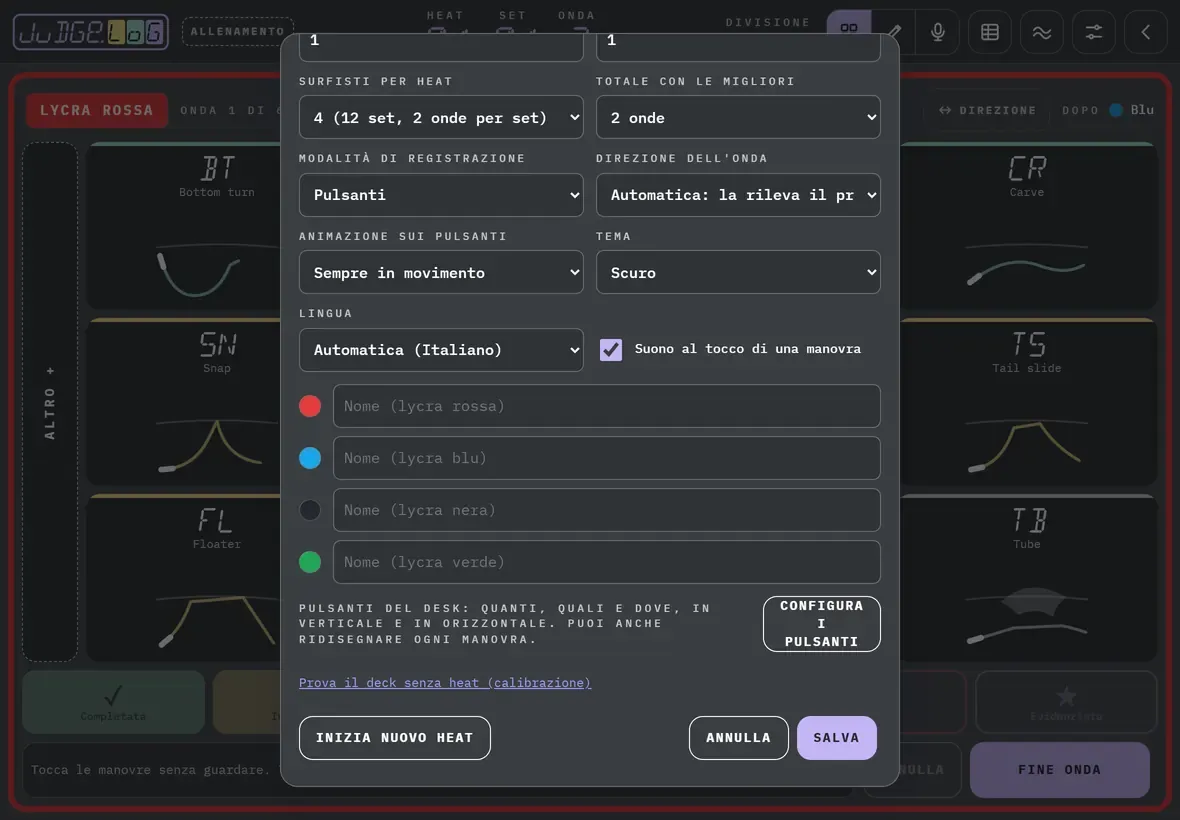Click Configura i pulsanti button
This screenshot has height=820, width=1180.
click(822, 624)
